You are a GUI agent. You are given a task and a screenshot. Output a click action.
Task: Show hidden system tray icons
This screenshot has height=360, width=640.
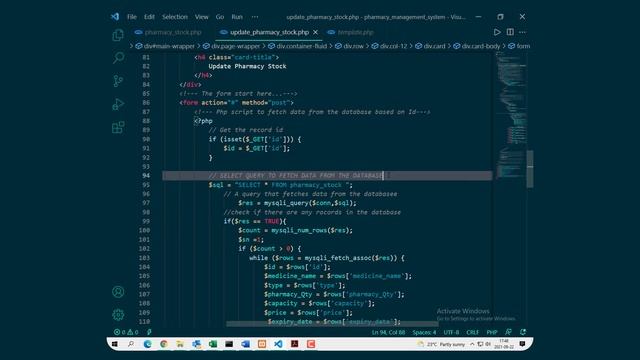point(472,344)
